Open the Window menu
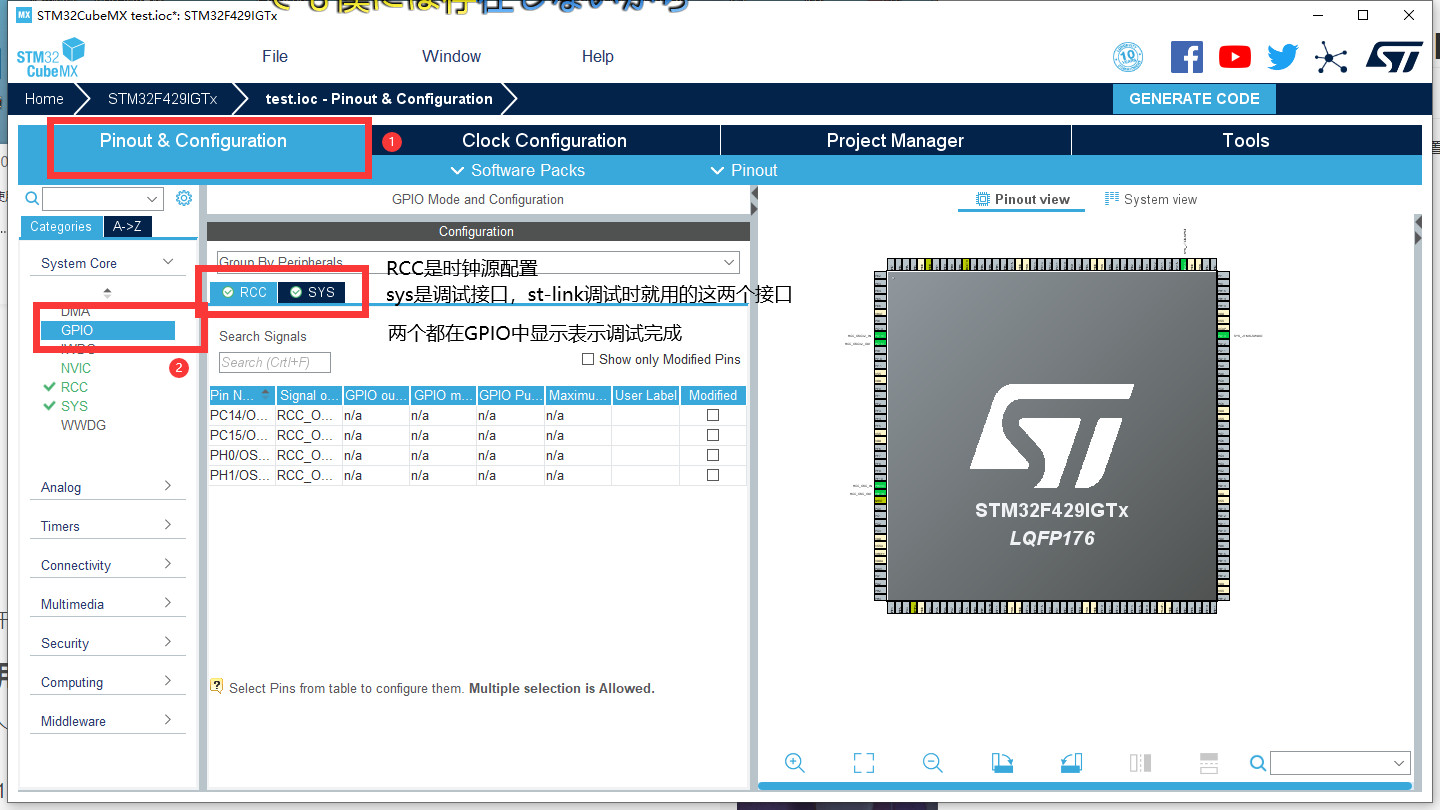1440x810 pixels. pos(451,56)
